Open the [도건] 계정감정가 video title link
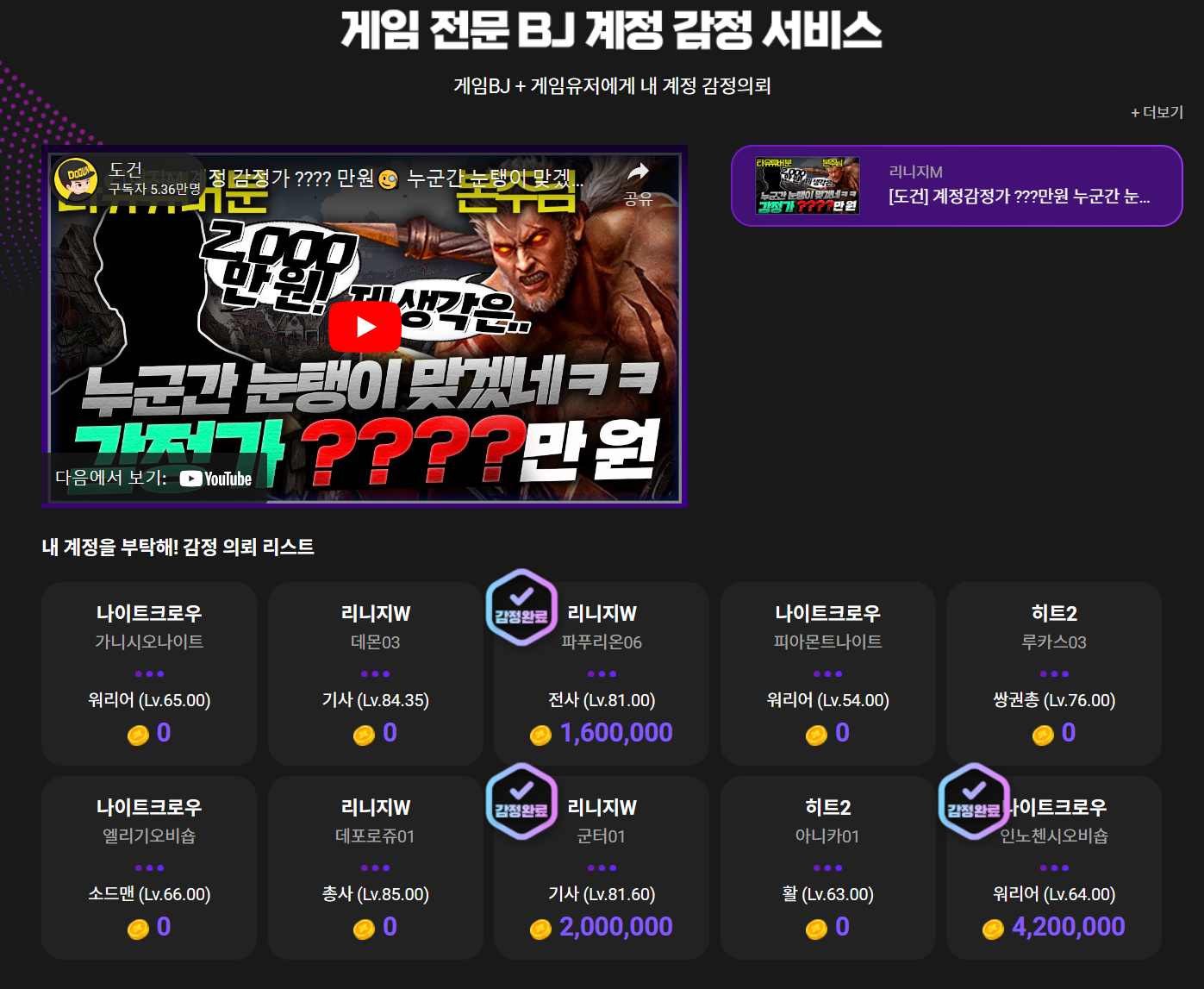Viewport: 1204px width, 989px height. [x=1019, y=197]
